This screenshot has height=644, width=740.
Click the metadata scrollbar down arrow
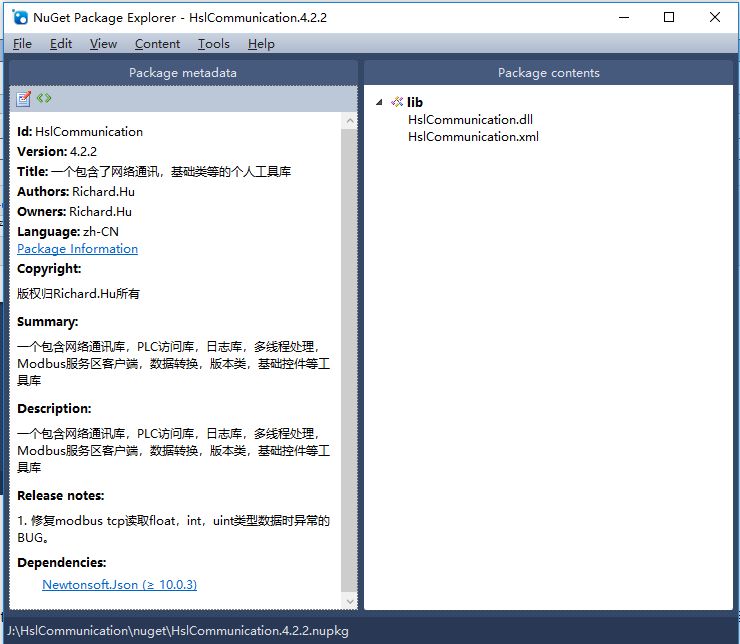350,601
